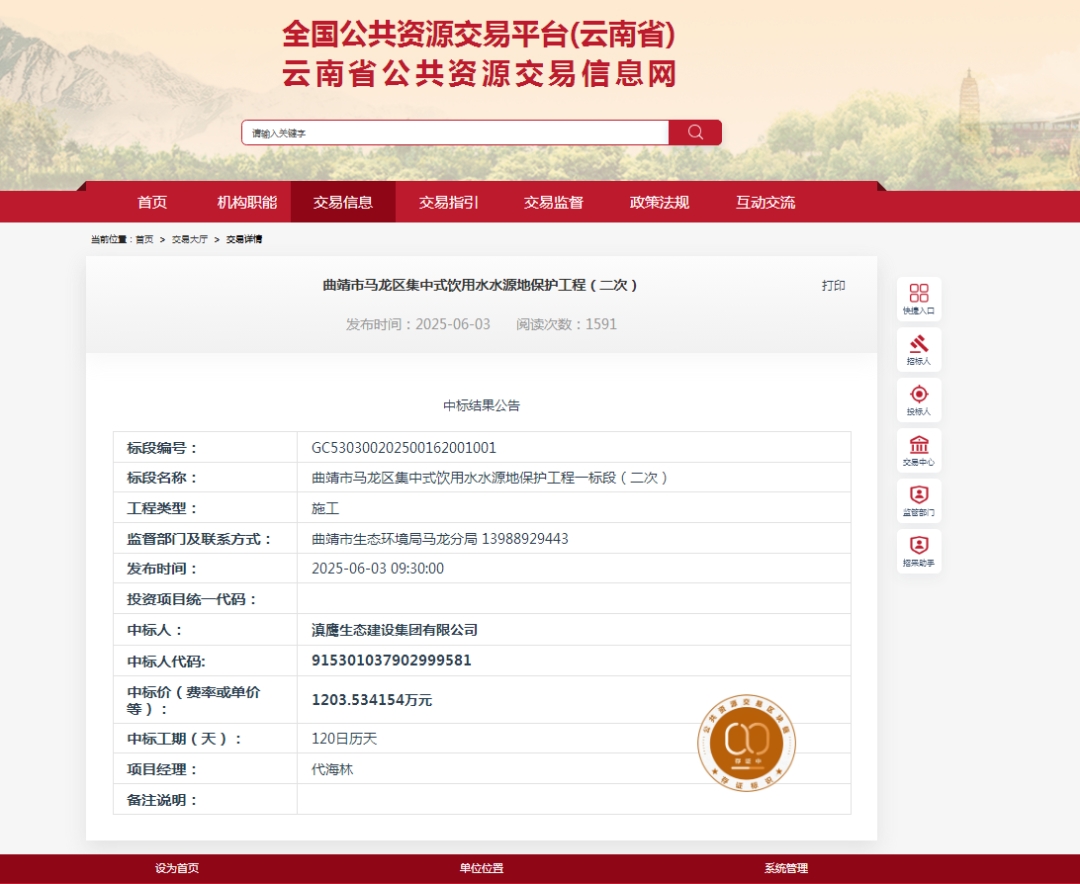This screenshot has height=884, width=1080.
Task: Click the 政策法规 navigation entry
Action: (659, 202)
